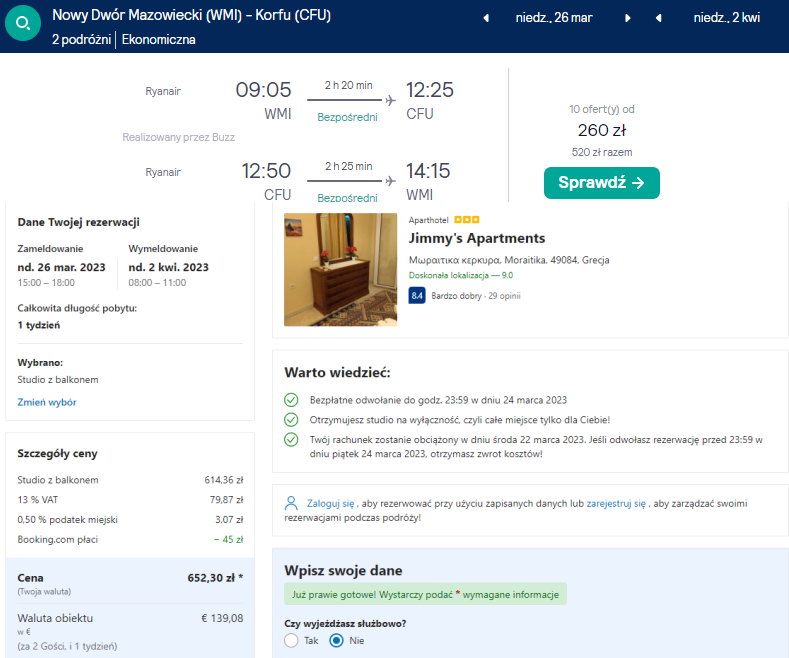Click the three-star rating icons
The height and width of the screenshot is (658, 789).
point(467,220)
